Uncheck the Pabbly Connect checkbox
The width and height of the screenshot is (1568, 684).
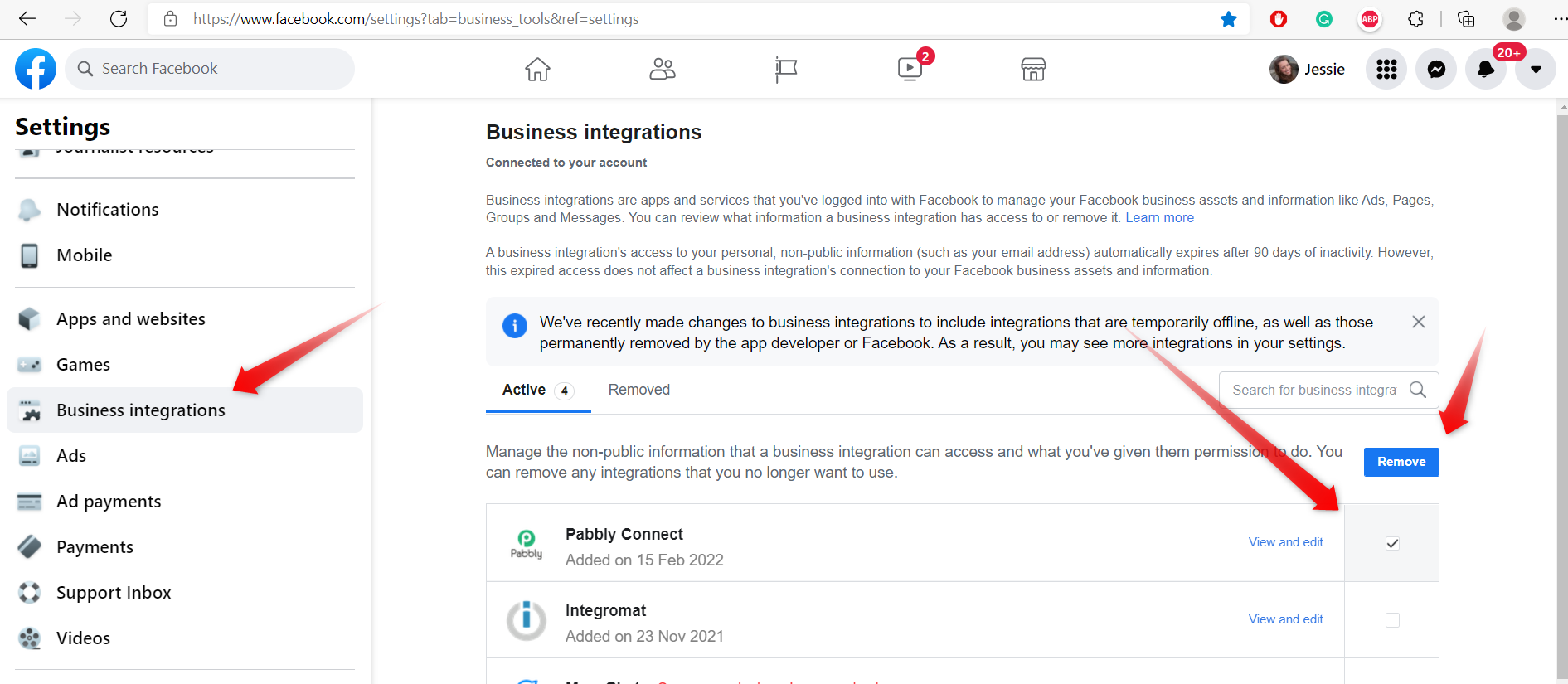click(1392, 543)
